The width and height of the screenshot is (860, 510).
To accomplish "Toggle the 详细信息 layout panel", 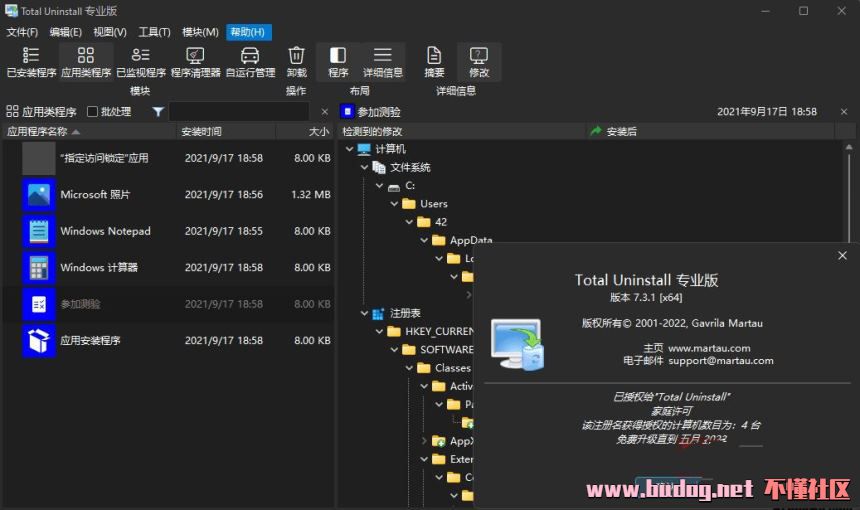I will click(x=383, y=62).
